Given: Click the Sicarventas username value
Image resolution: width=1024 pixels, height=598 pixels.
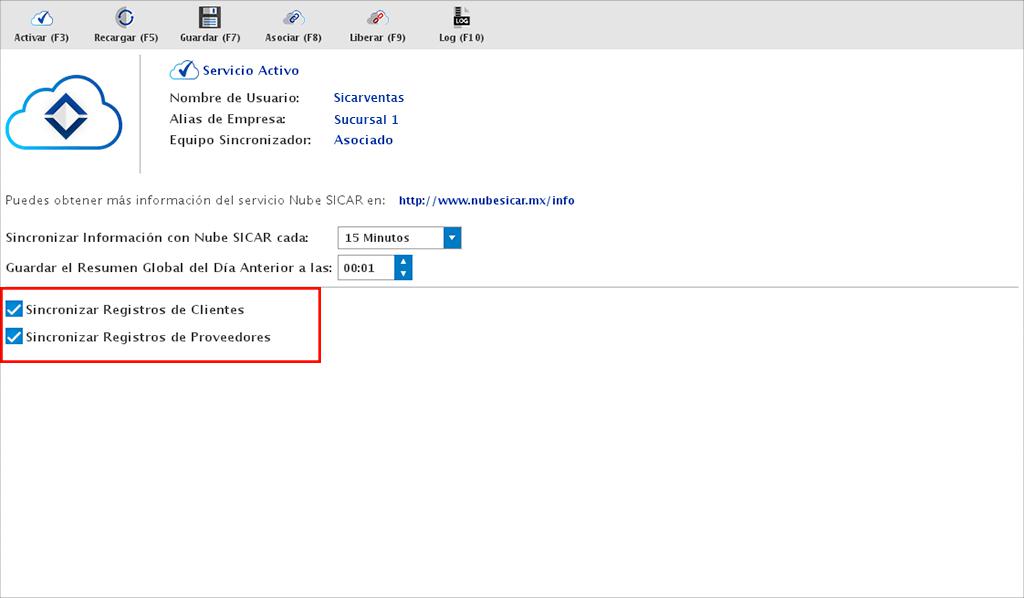Looking at the screenshot, I should [368, 98].
